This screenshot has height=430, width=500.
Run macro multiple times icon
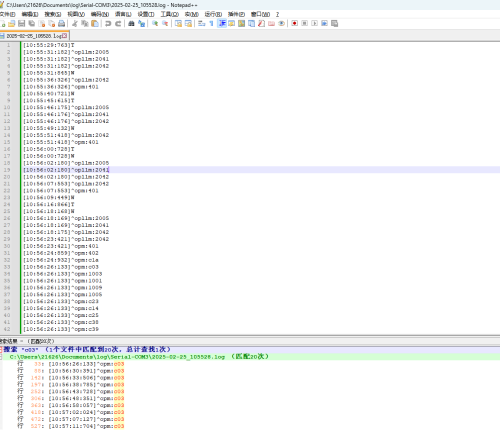(x=324, y=23)
